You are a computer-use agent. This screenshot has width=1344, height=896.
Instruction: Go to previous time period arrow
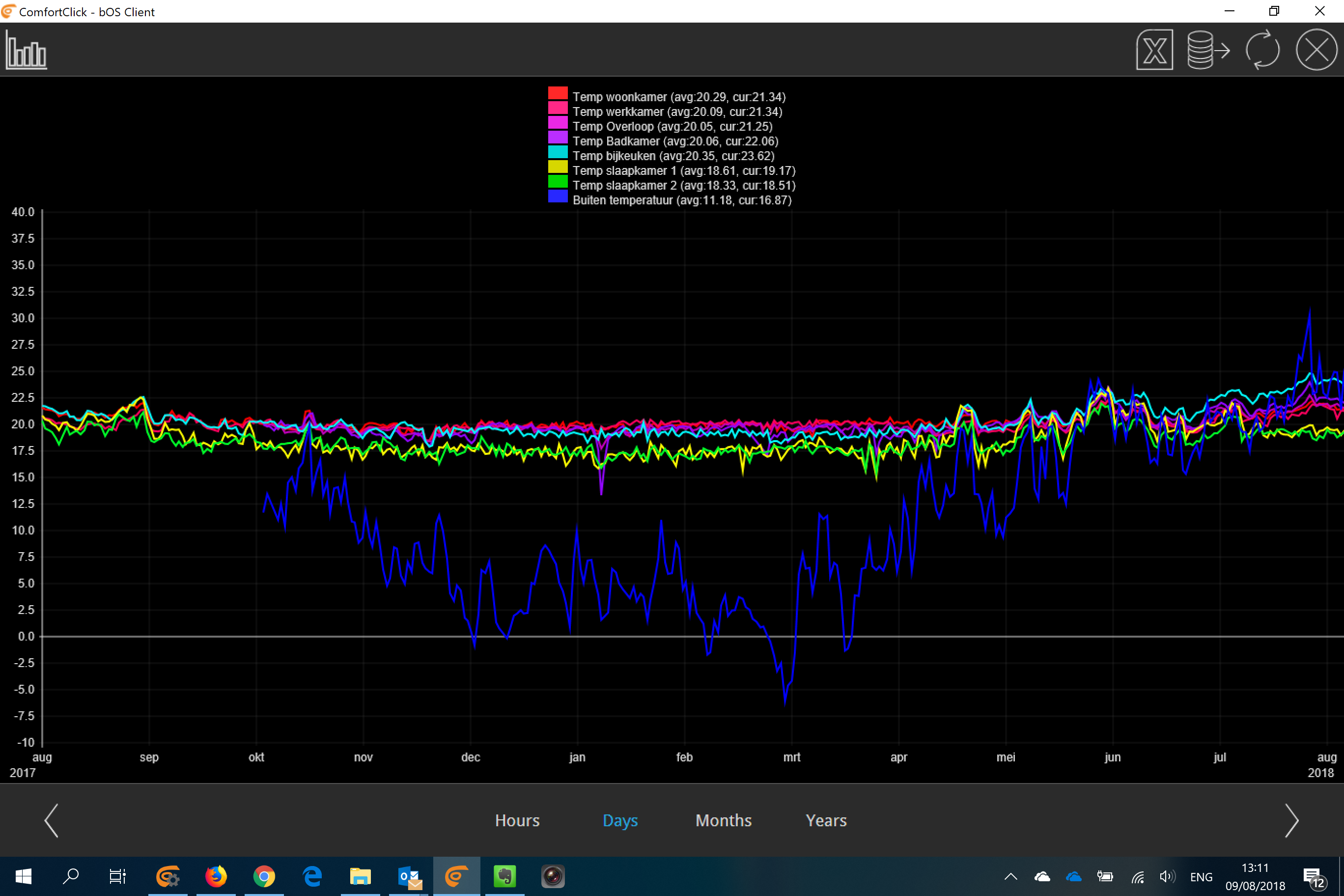click(52, 820)
